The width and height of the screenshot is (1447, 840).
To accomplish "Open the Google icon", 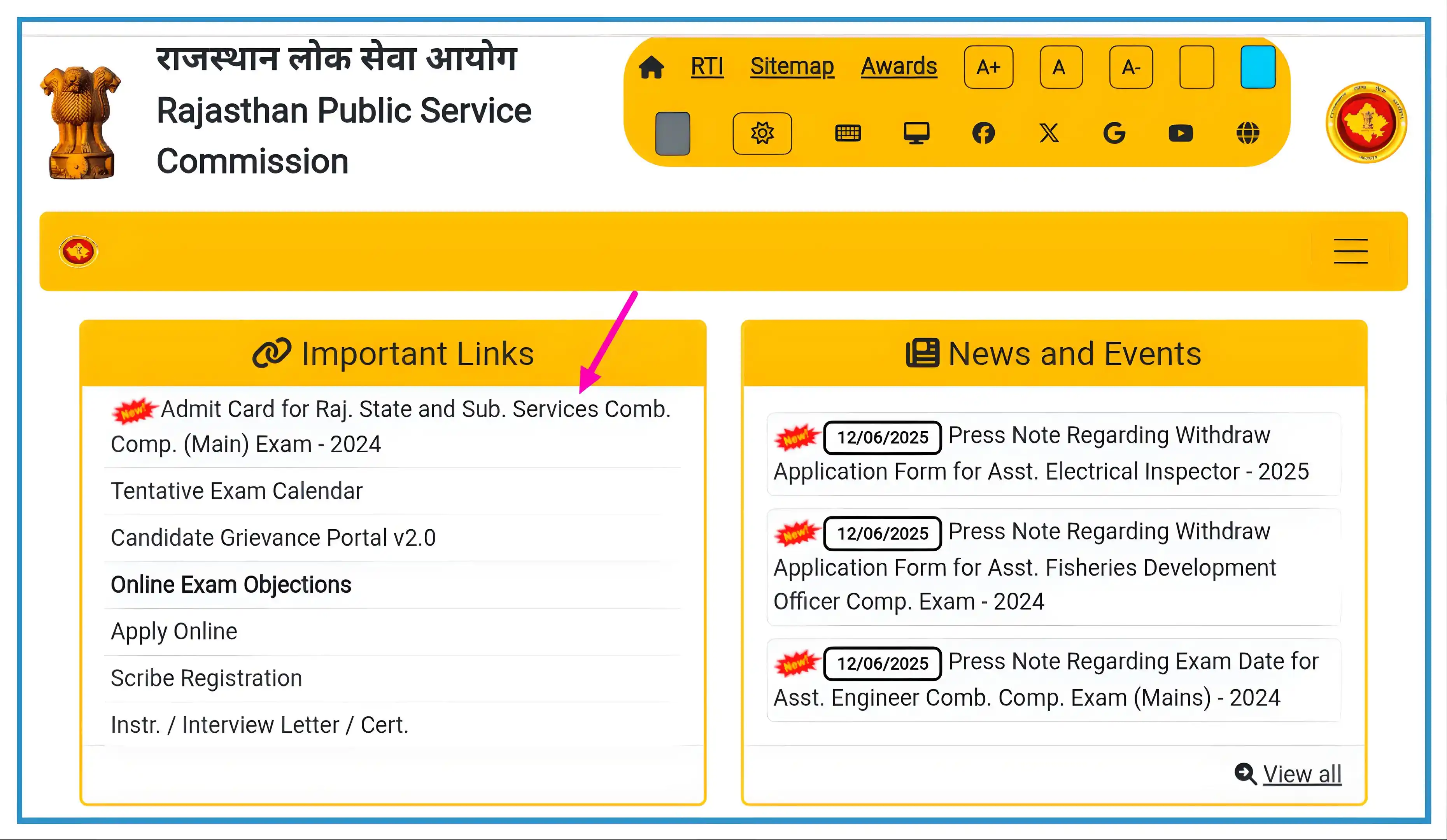I will click(x=1114, y=133).
